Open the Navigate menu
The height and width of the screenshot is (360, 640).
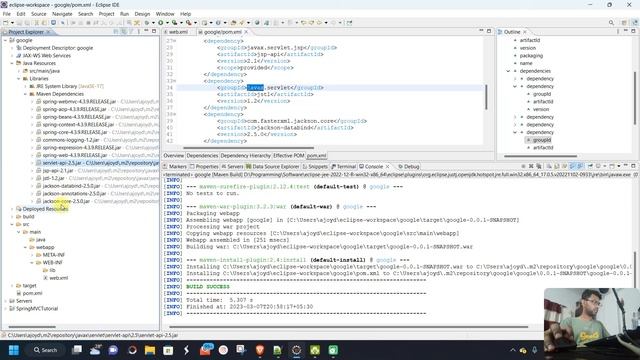[x=62, y=14]
